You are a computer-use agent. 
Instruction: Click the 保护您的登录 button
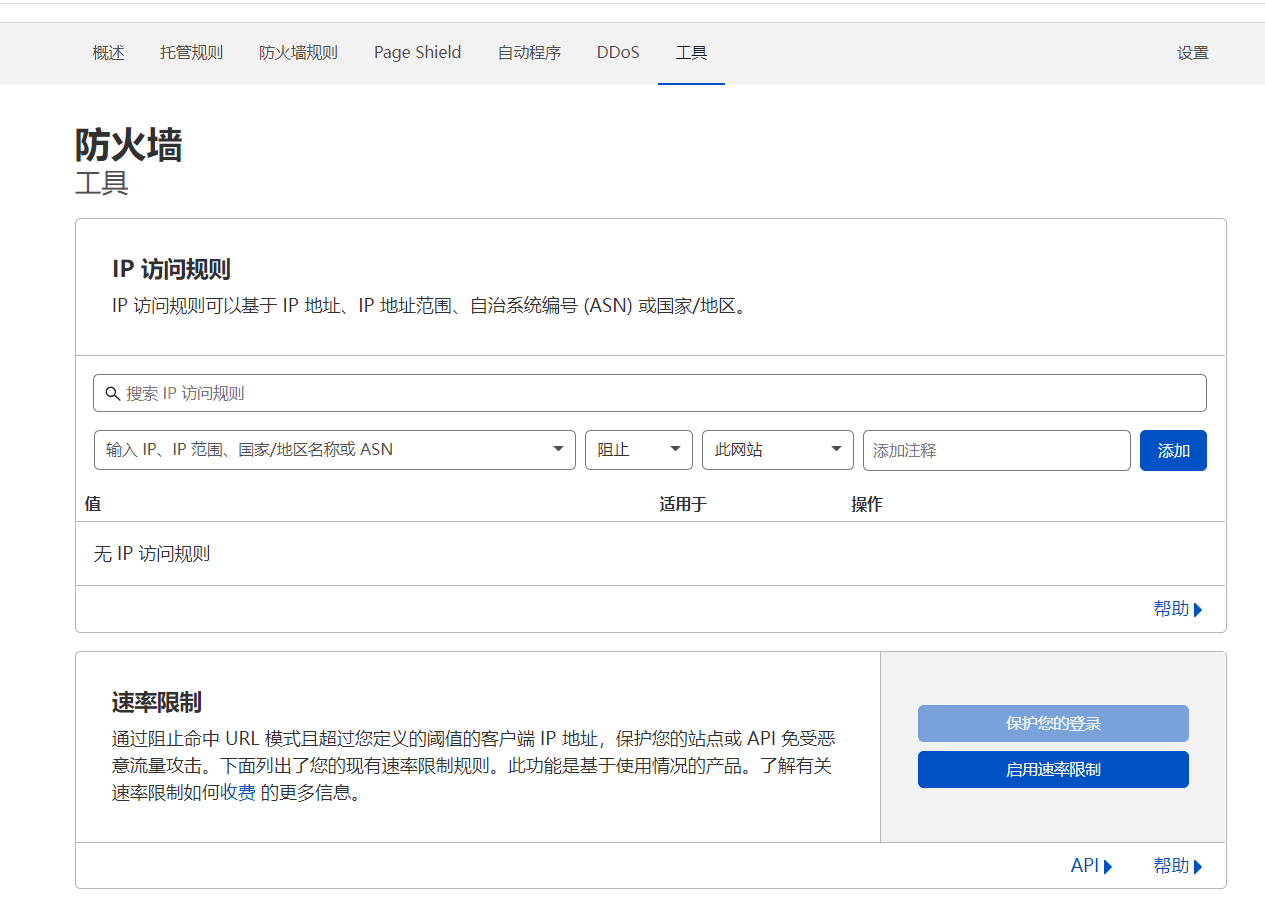[1053, 723]
